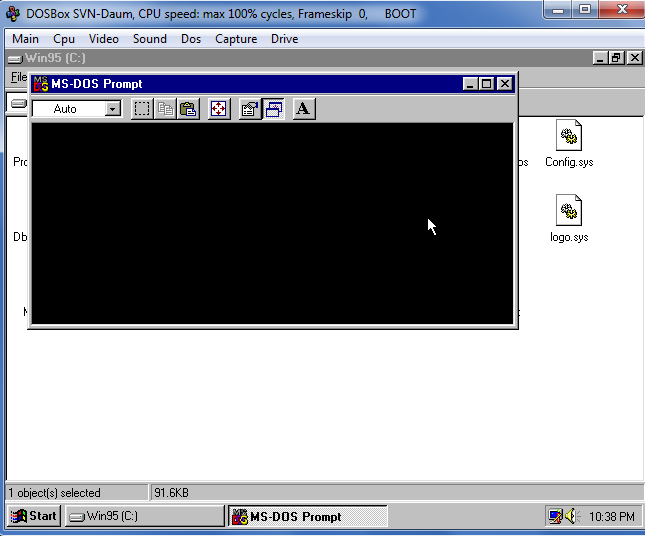Switch MS-DOS Prompt to full screen
This screenshot has width=645, height=536.
[x=218, y=109]
